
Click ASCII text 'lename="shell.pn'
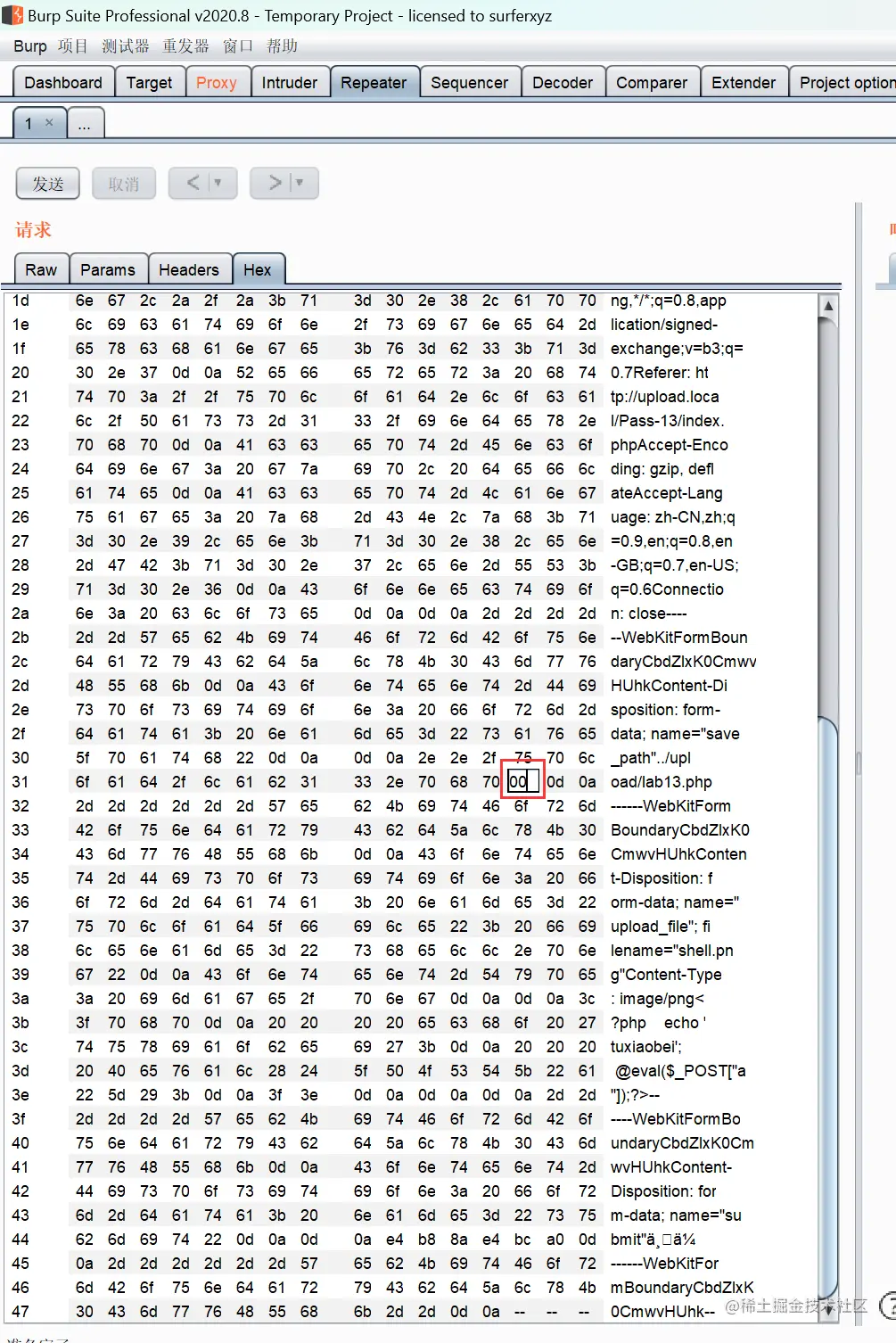tap(671, 951)
